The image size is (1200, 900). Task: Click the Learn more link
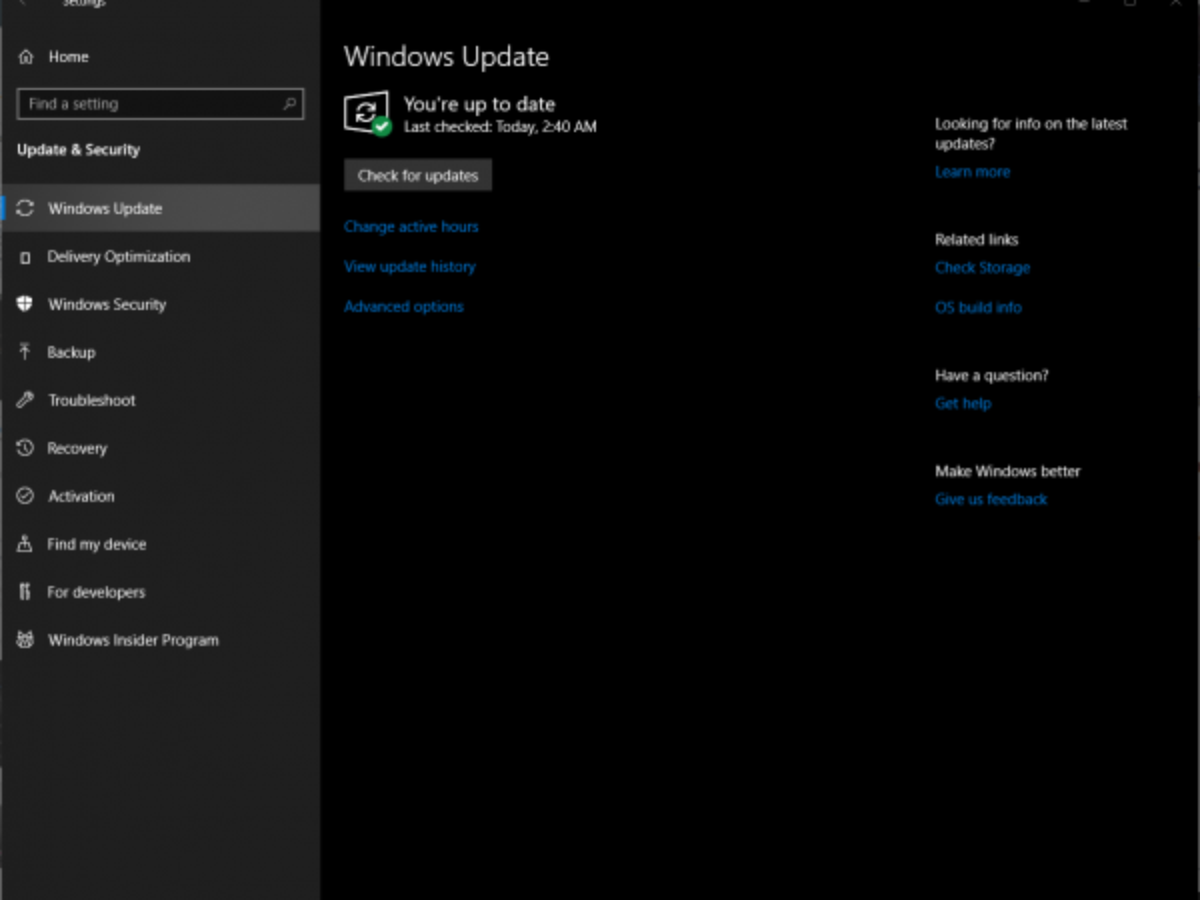tap(972, 172)
